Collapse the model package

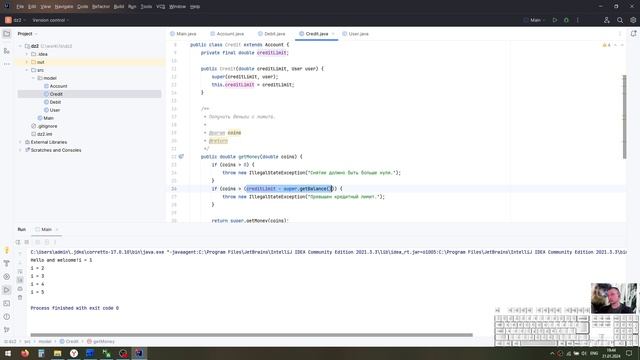click(33, 78)
